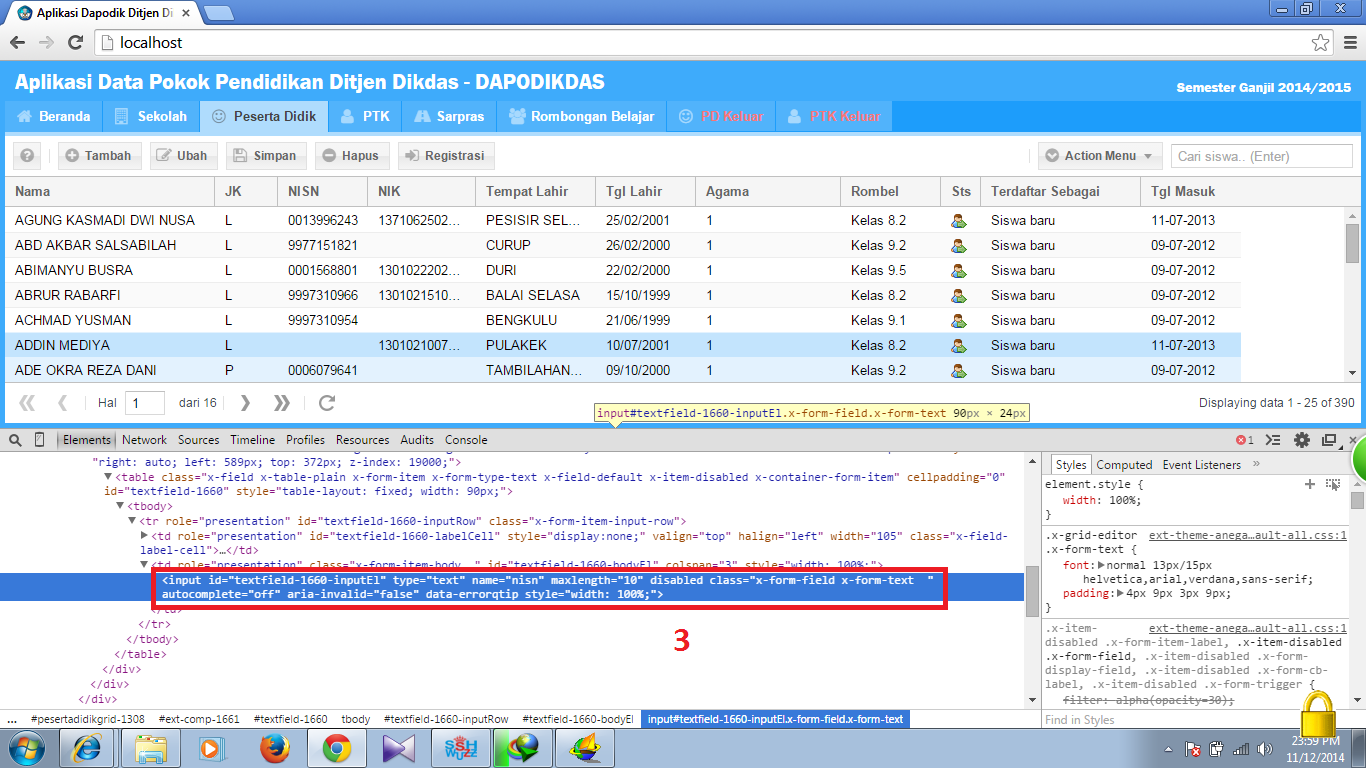Switch to the Computed styles tab

[x=1125, y=465]
